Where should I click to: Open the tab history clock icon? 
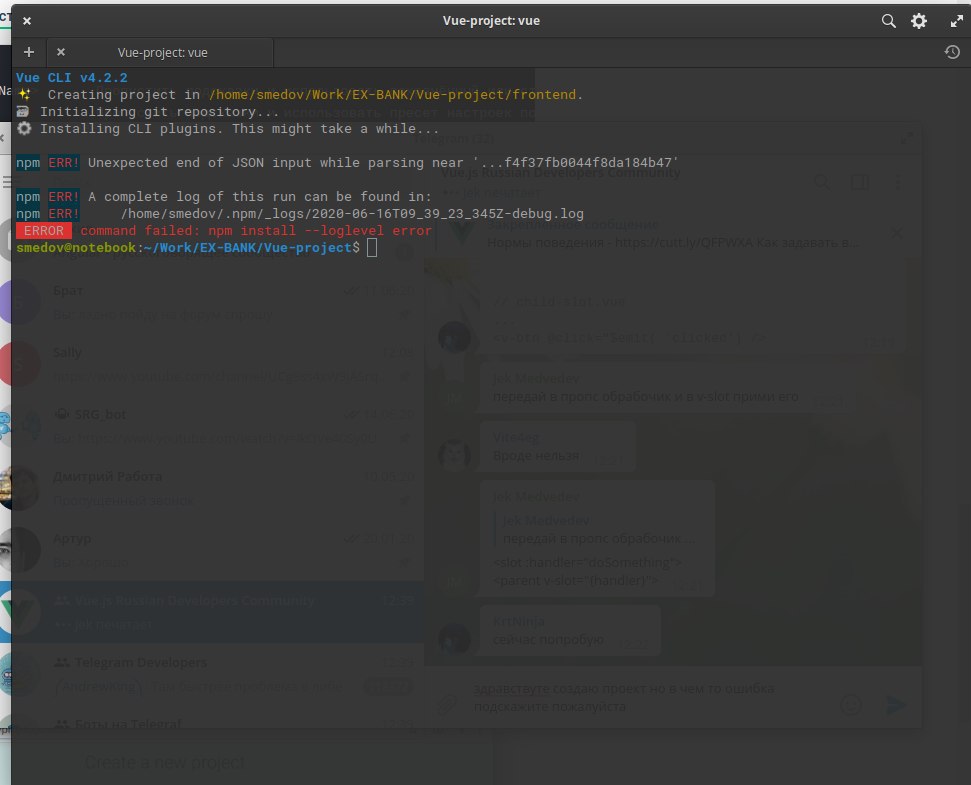[x=952, y=52]
